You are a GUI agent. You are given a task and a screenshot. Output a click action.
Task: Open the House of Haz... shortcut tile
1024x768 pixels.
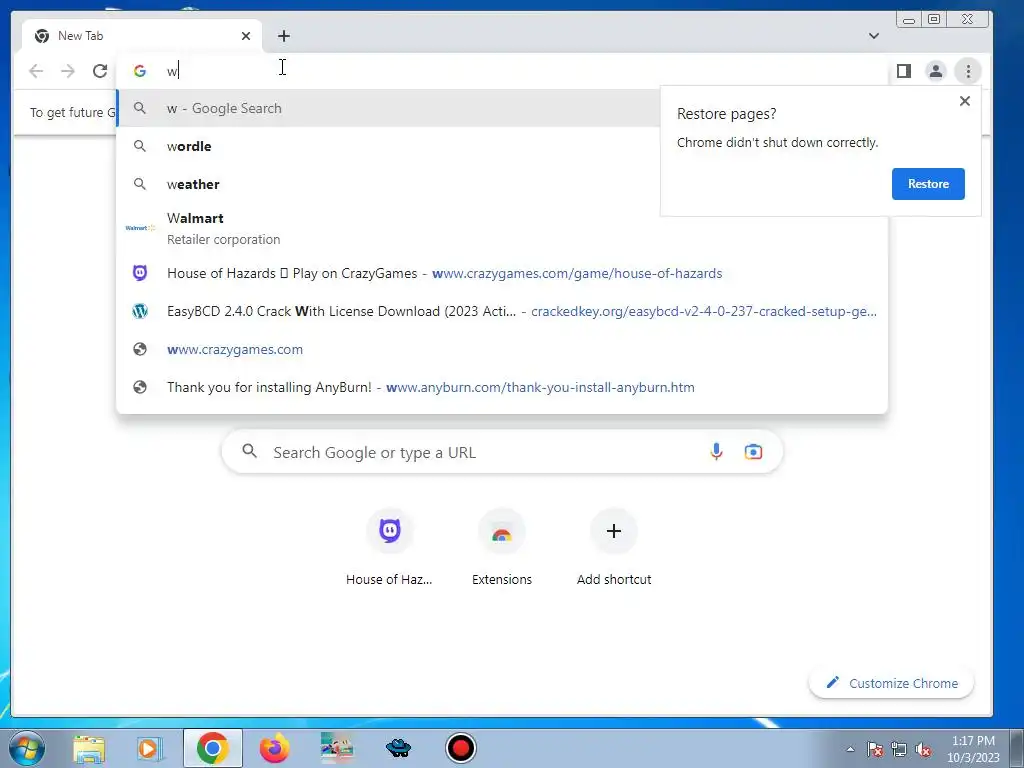389,547
